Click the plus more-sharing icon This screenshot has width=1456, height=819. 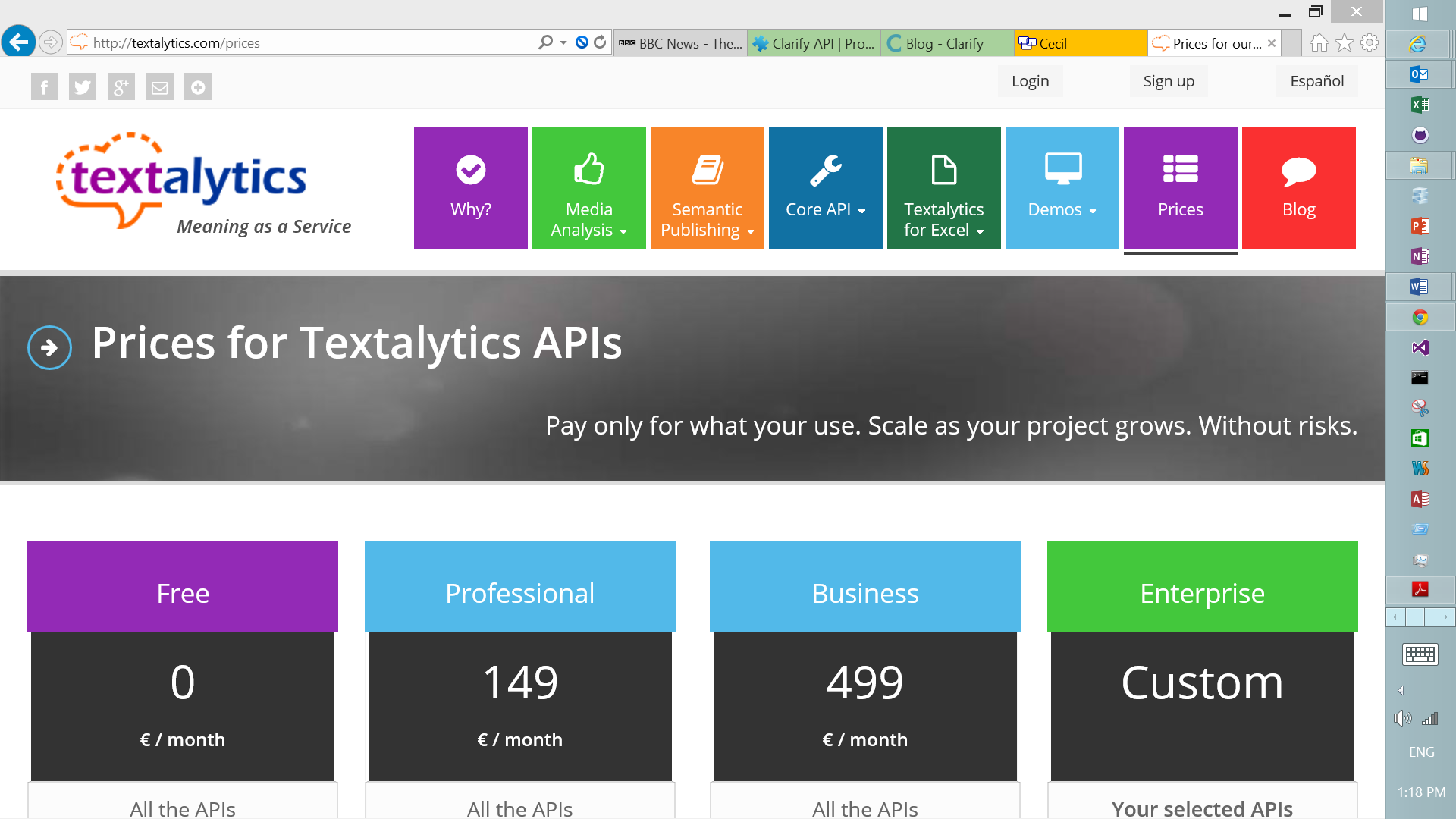(x=198, y=87)
